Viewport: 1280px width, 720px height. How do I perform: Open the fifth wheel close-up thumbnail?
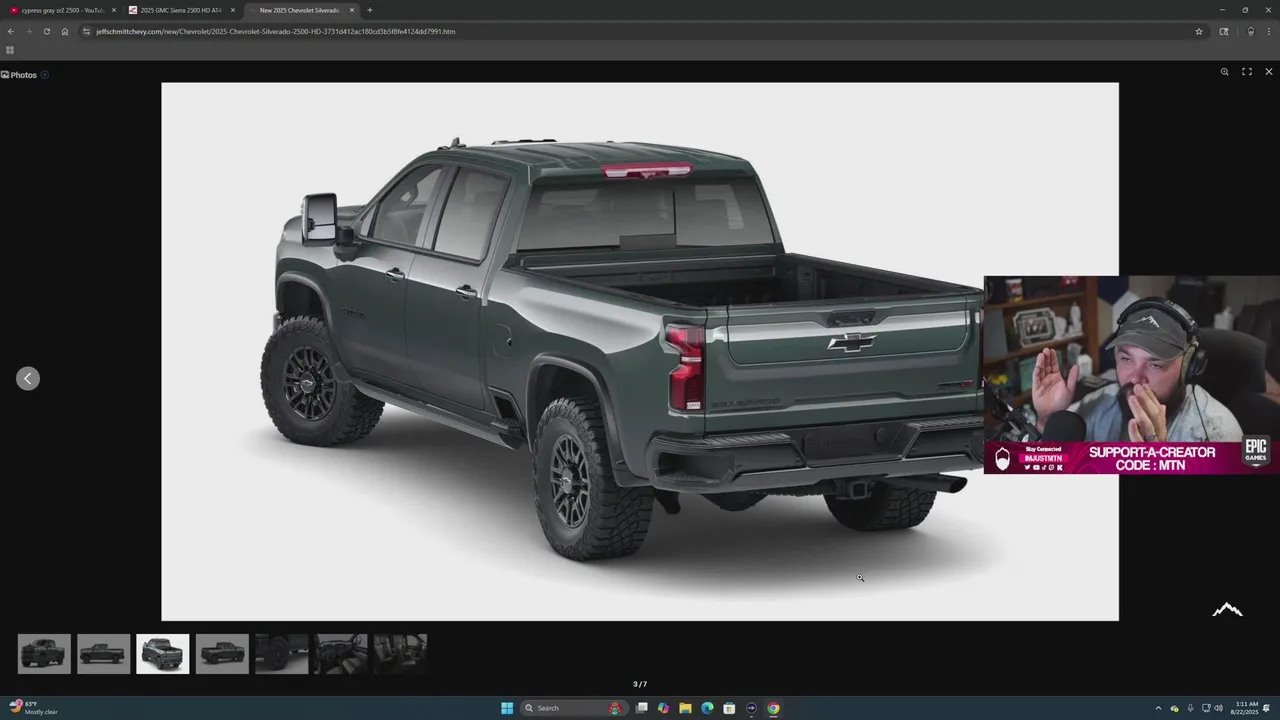[281, 654]
